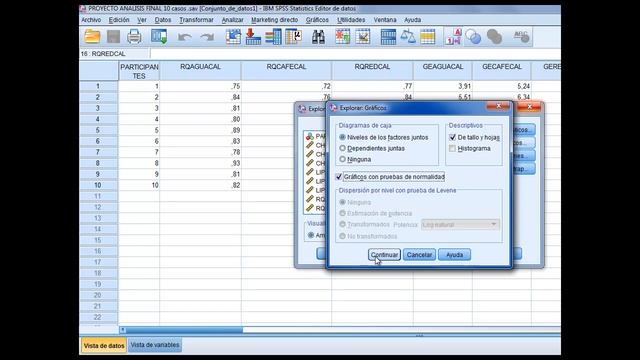Image resolution: width=640 pixels, height=360 pixels.
Task: Select Niveles de los factores juntos radio
Action: tap(342, 137)
